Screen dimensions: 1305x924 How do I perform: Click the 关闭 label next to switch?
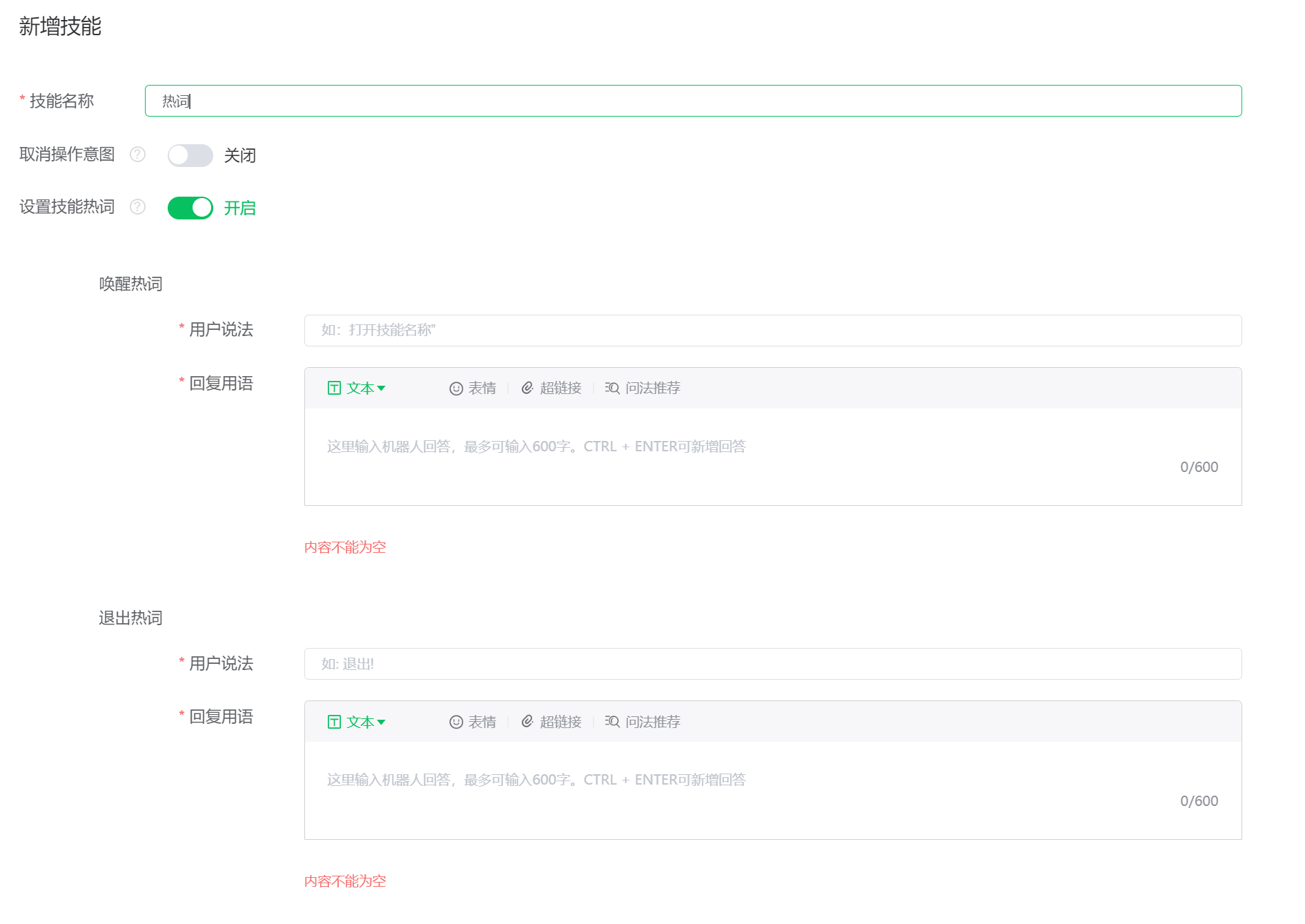tap(239, 155)
